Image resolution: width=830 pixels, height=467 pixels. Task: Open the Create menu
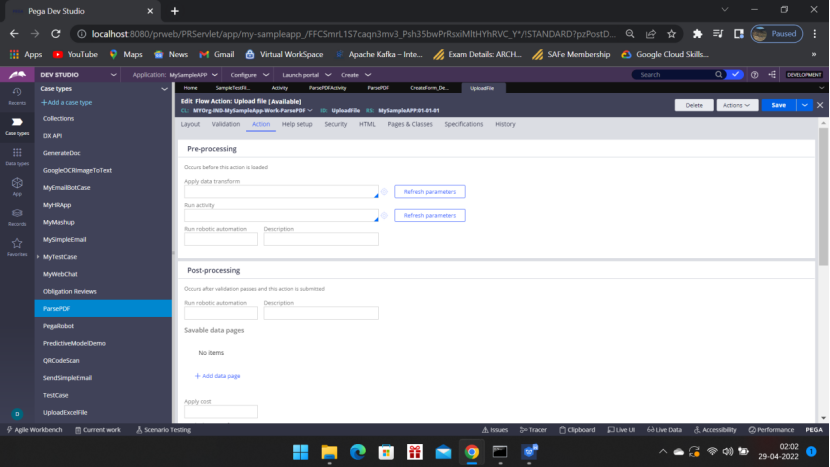356,75
